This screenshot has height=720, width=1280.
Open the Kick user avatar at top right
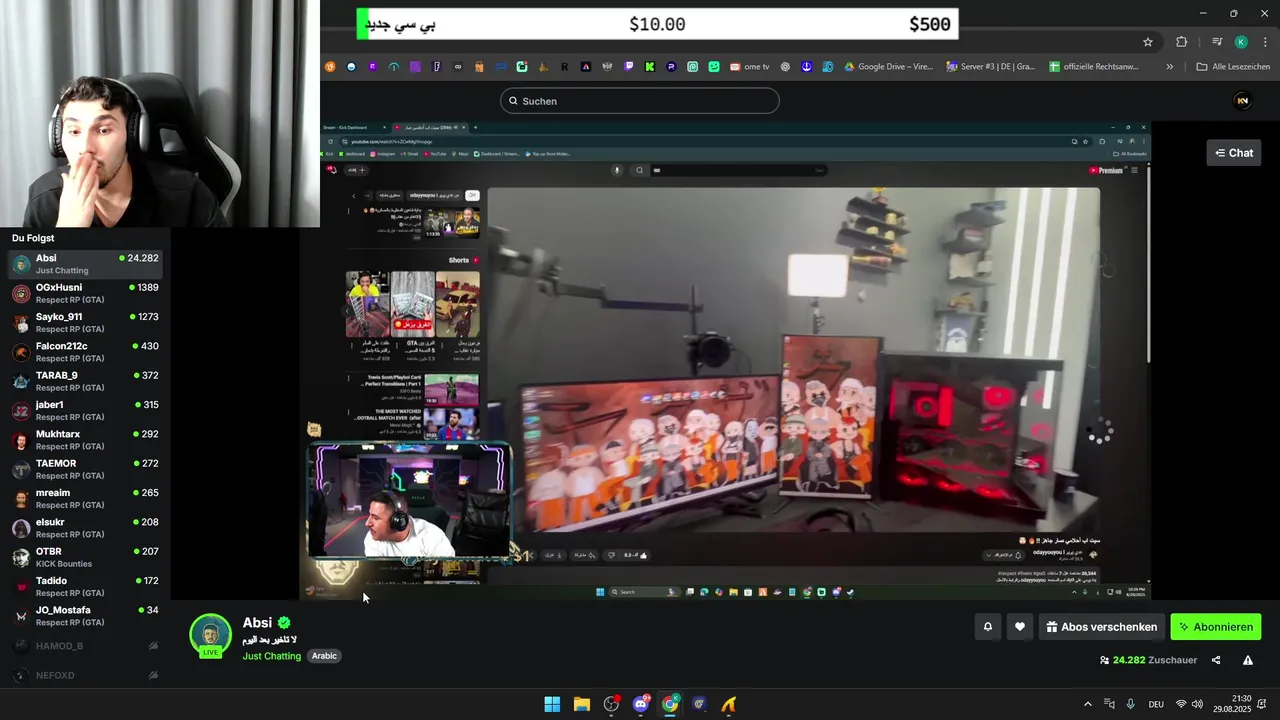click(1243, 101)
